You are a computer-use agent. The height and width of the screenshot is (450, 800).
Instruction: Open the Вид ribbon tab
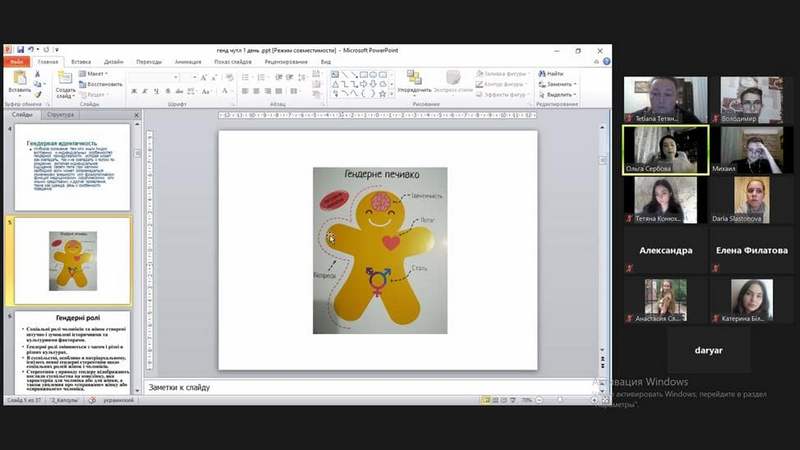326,62
